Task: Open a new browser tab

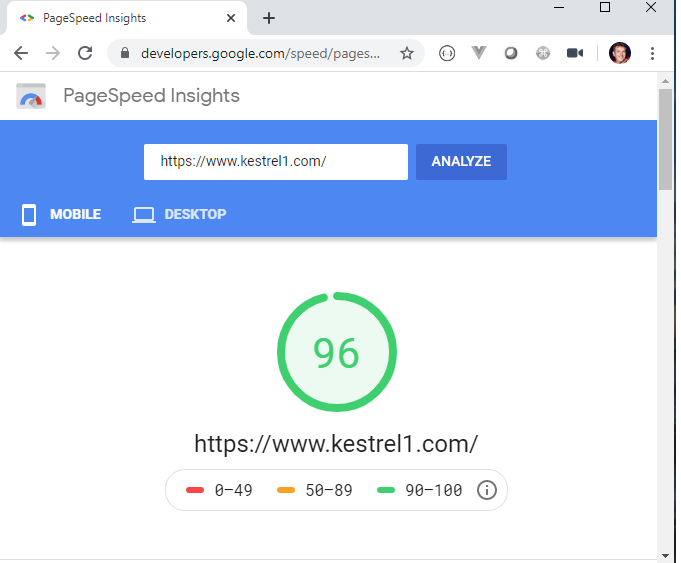Action: click(x=269, y=18)
